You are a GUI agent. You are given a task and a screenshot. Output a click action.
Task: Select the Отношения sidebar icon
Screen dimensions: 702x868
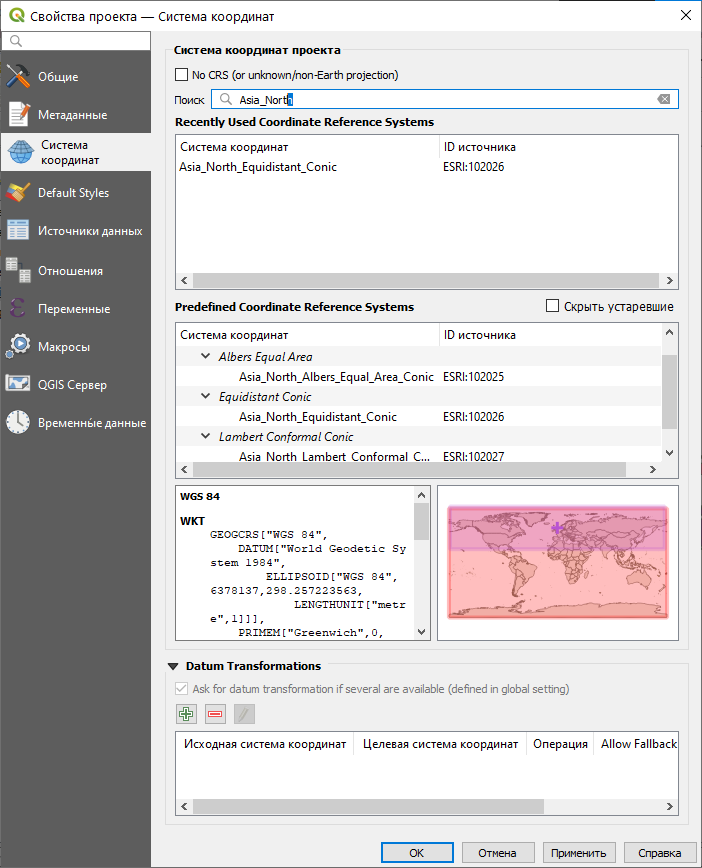pos(18,270)
